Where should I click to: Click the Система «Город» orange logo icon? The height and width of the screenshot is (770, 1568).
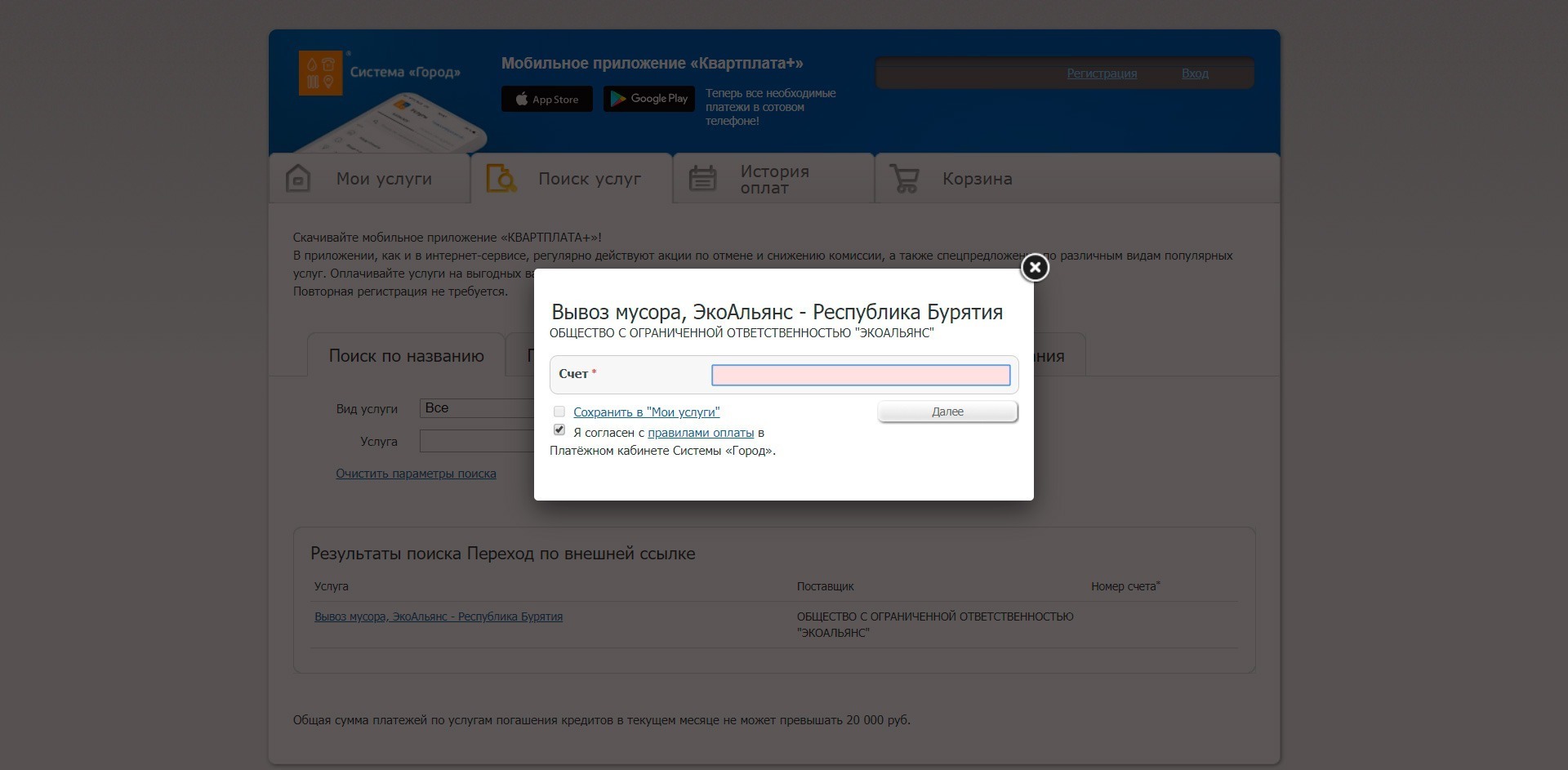[x=320, y=73]
